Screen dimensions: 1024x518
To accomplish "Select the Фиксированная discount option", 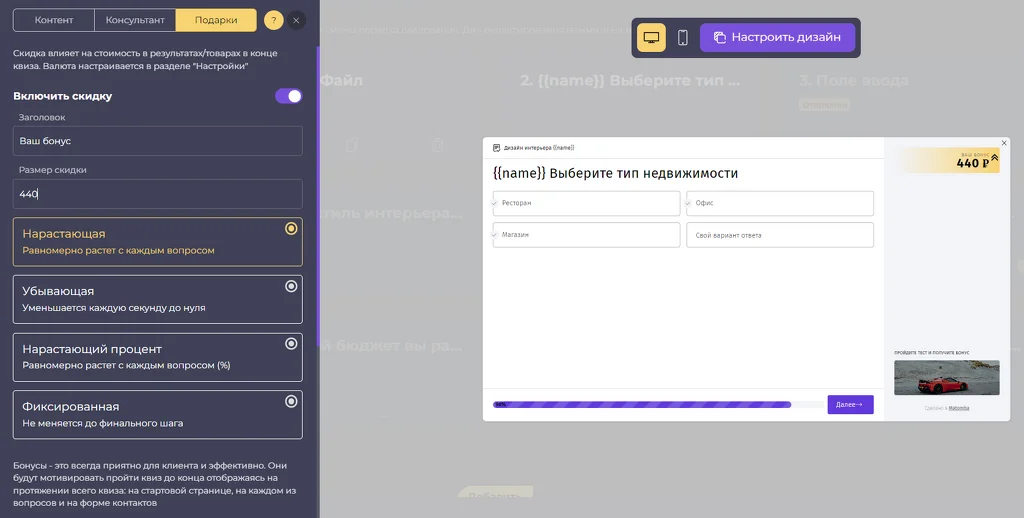I will pos(157,415).
